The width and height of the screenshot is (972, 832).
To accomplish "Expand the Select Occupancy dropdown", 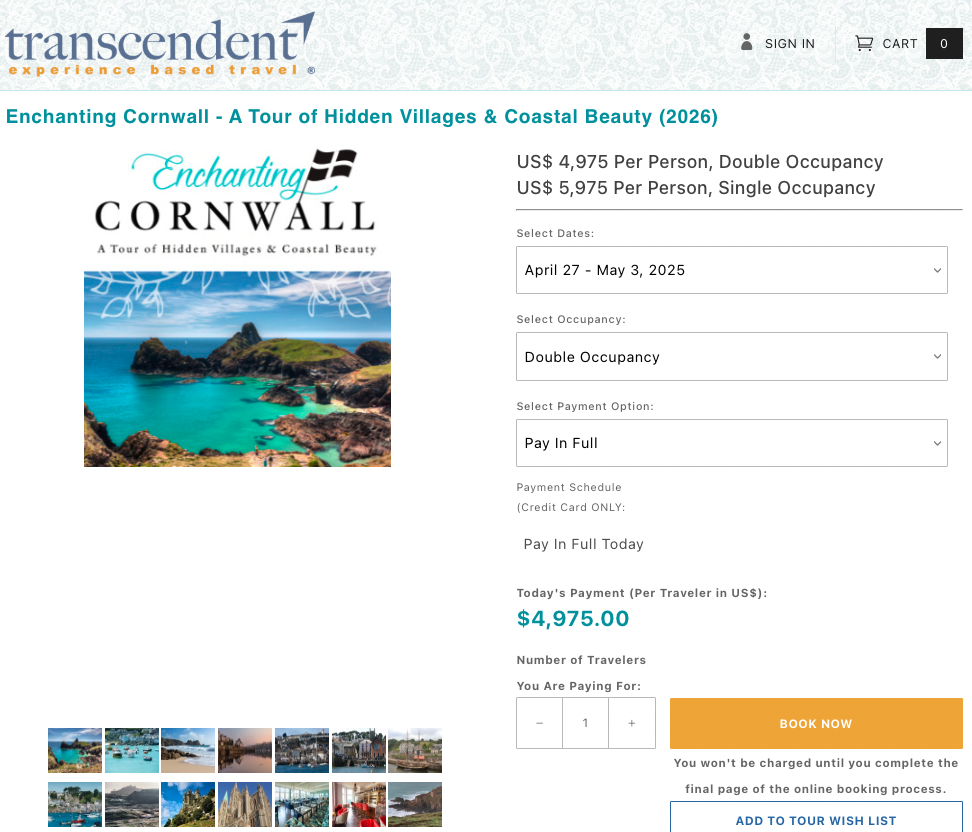I will (731, 357).
